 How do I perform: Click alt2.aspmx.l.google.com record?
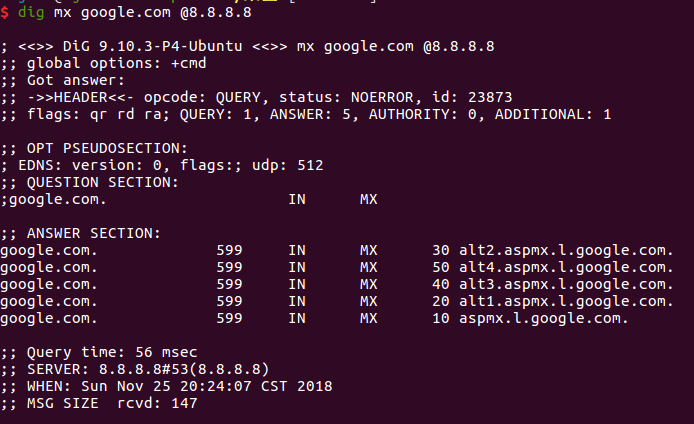pos(566,250)
